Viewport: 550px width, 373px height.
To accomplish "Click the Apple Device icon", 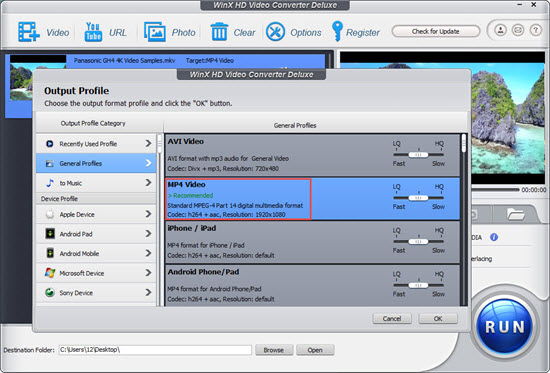I will coord(50,214).
